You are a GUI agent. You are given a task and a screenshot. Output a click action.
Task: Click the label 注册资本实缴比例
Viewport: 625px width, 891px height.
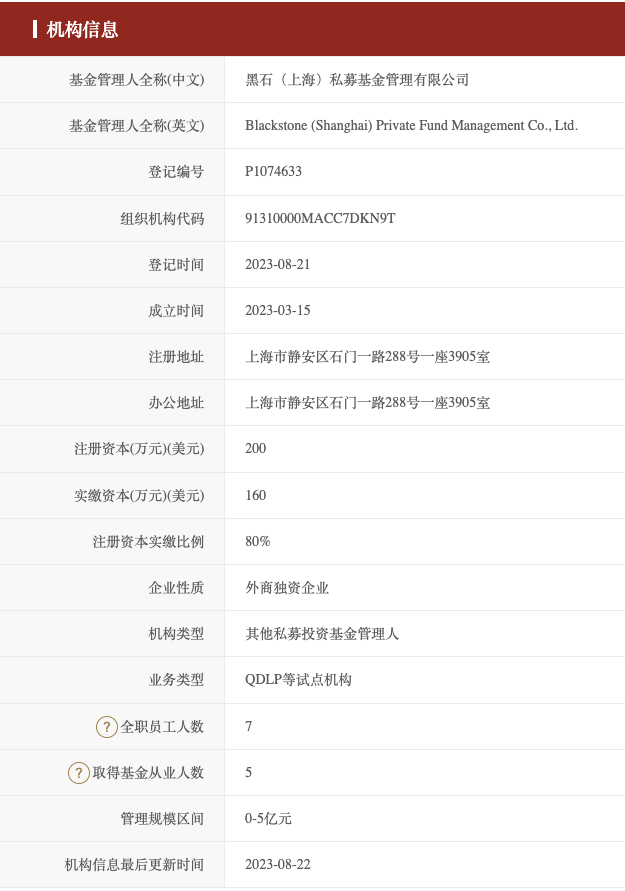coord(148,542)
